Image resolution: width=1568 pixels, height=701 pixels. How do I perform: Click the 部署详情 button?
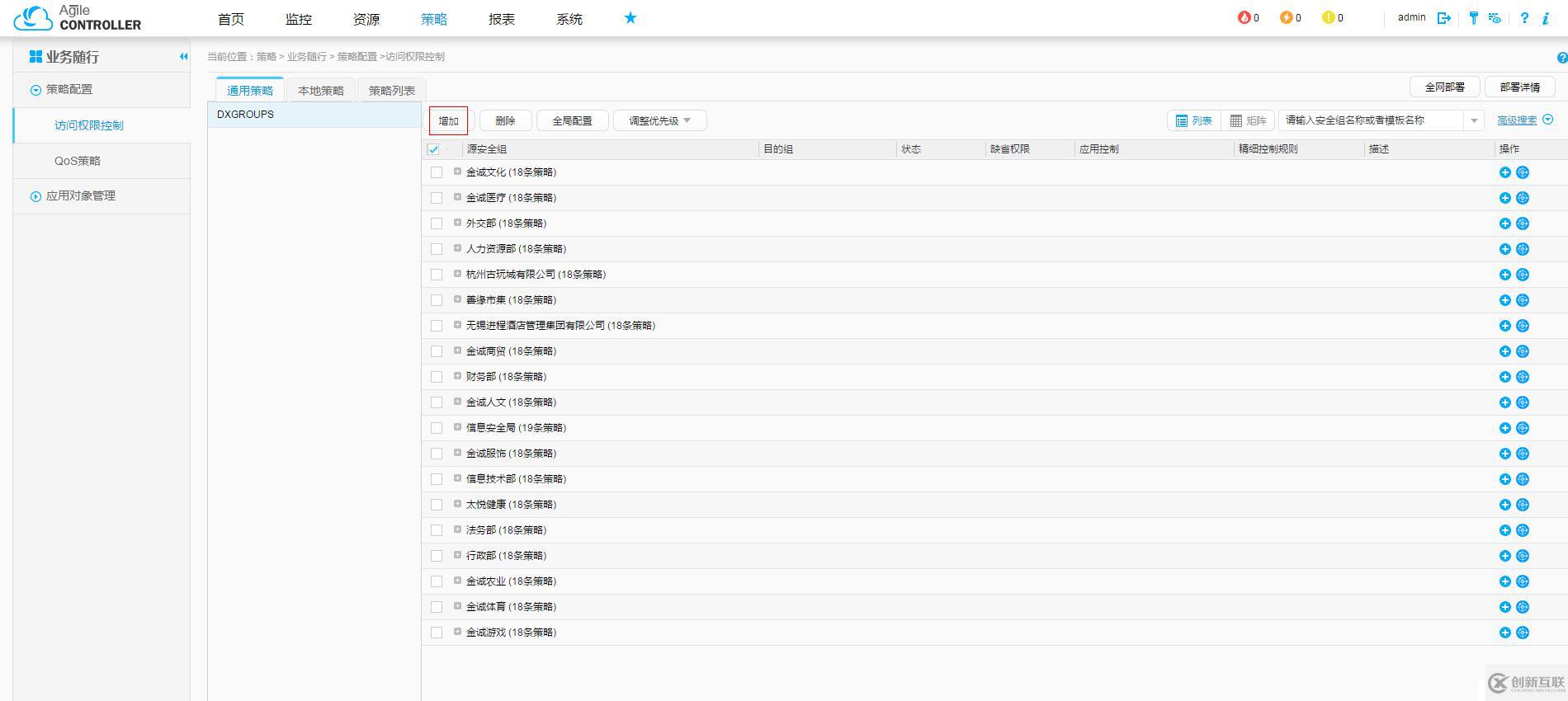(x=1520, y=87)
